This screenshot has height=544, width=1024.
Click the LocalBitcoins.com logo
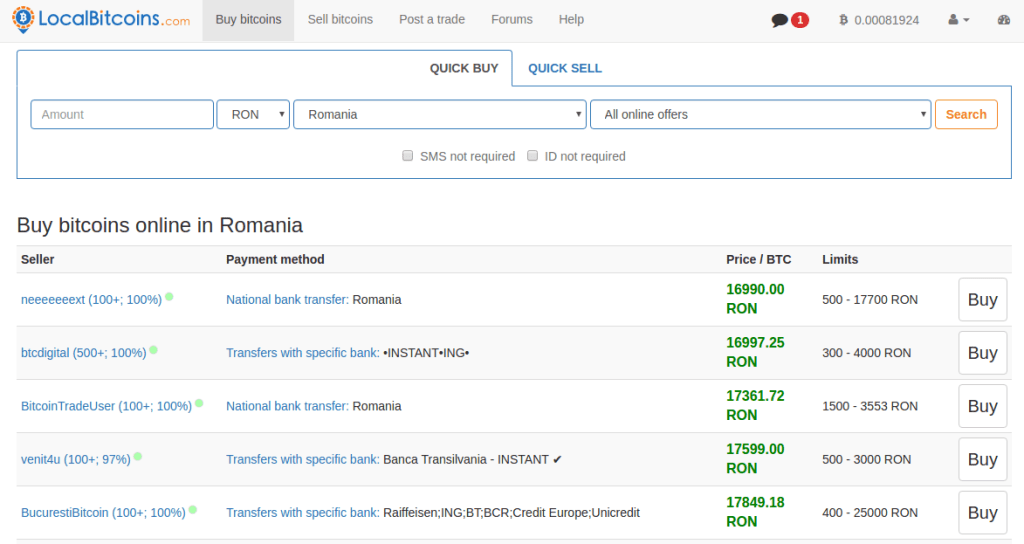pos(100,20)
